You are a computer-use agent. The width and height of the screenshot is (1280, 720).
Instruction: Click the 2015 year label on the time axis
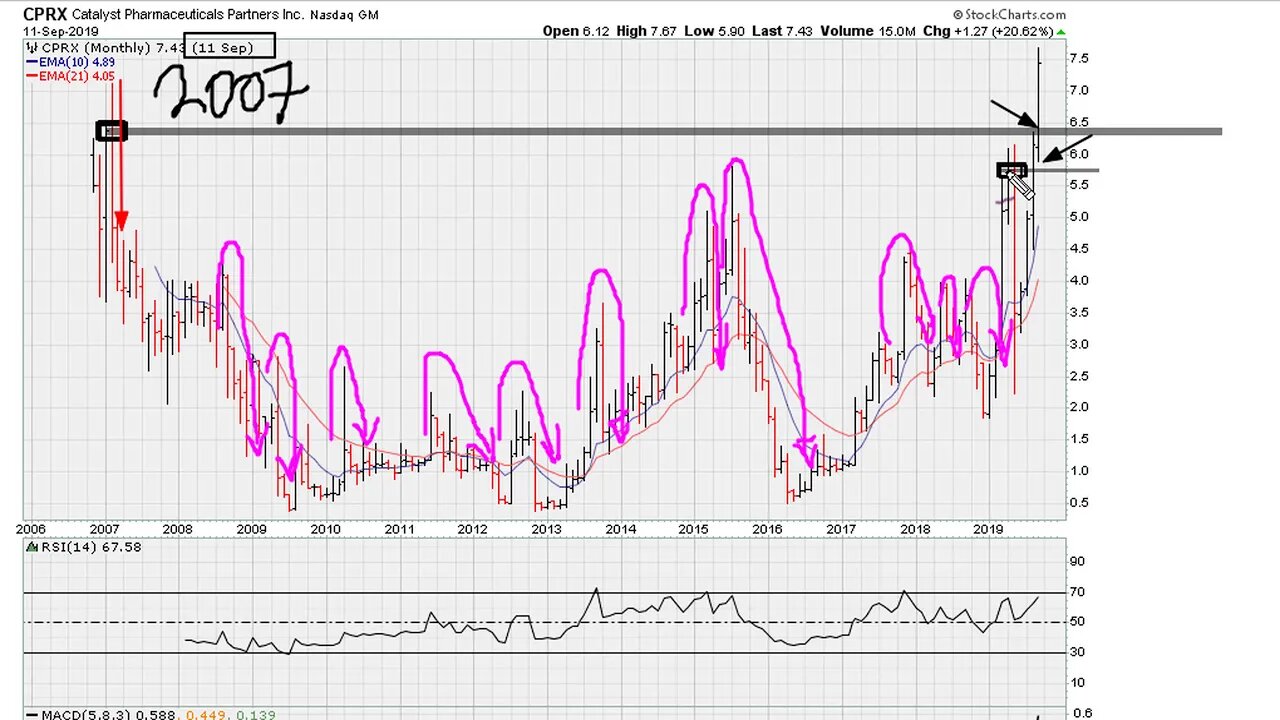click(x=694, y=529)
